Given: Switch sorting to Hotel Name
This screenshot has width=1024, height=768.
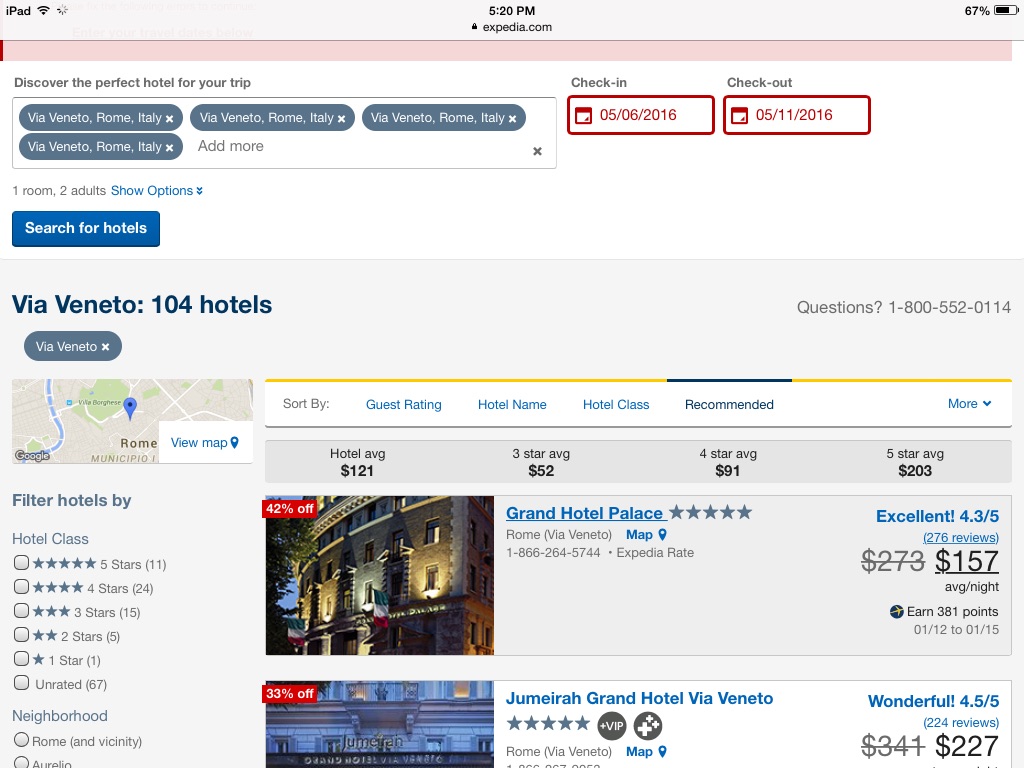Looking at the screenshot, I should click(x=512, y=404).
